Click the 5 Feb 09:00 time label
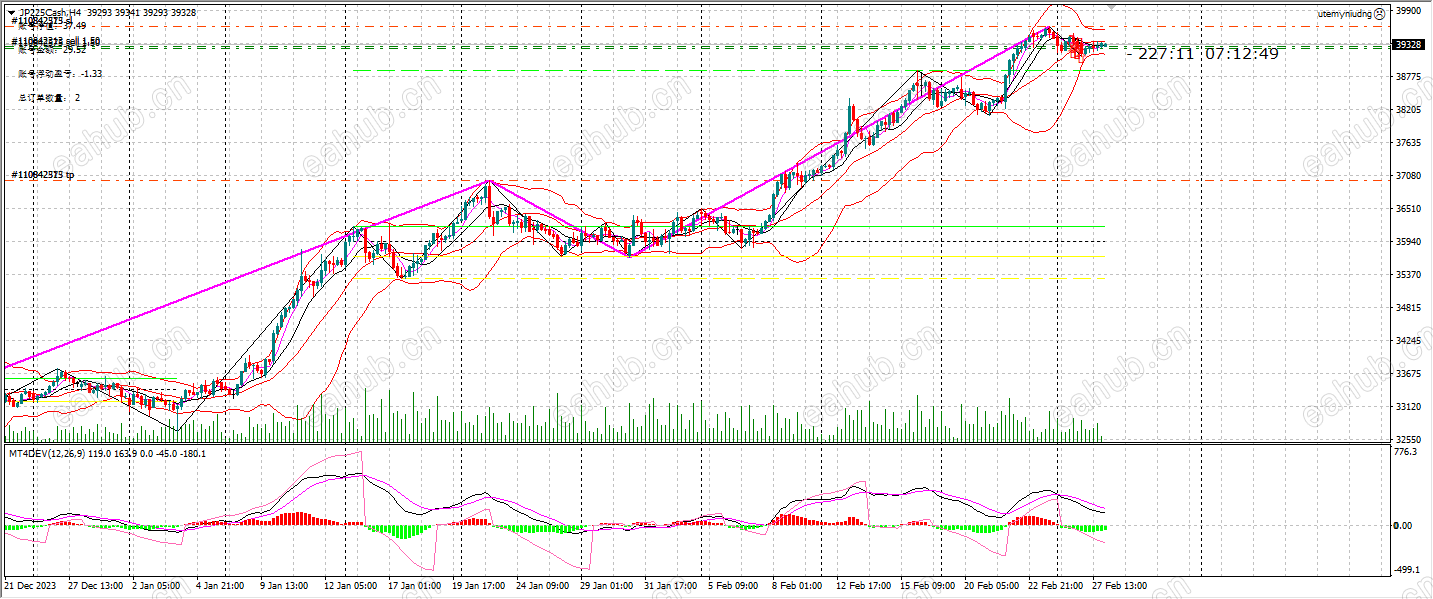The image size is (1433, 599). point(733,585)
